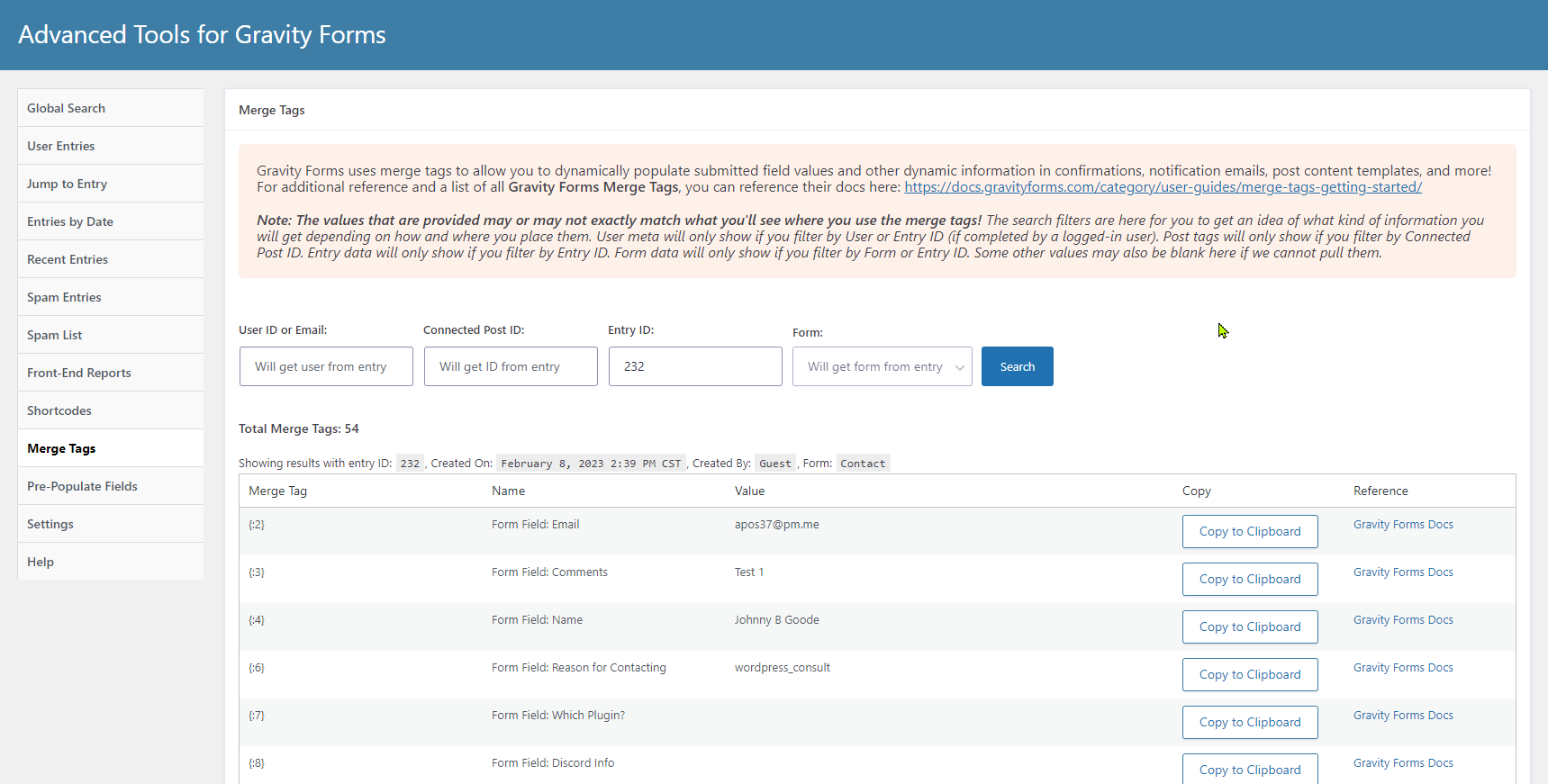Click 'Form Field: Reason for Contacting' cell
The height and width of the screenshot is (784, 1548).
pyautogui.click(x=579, y=668)
